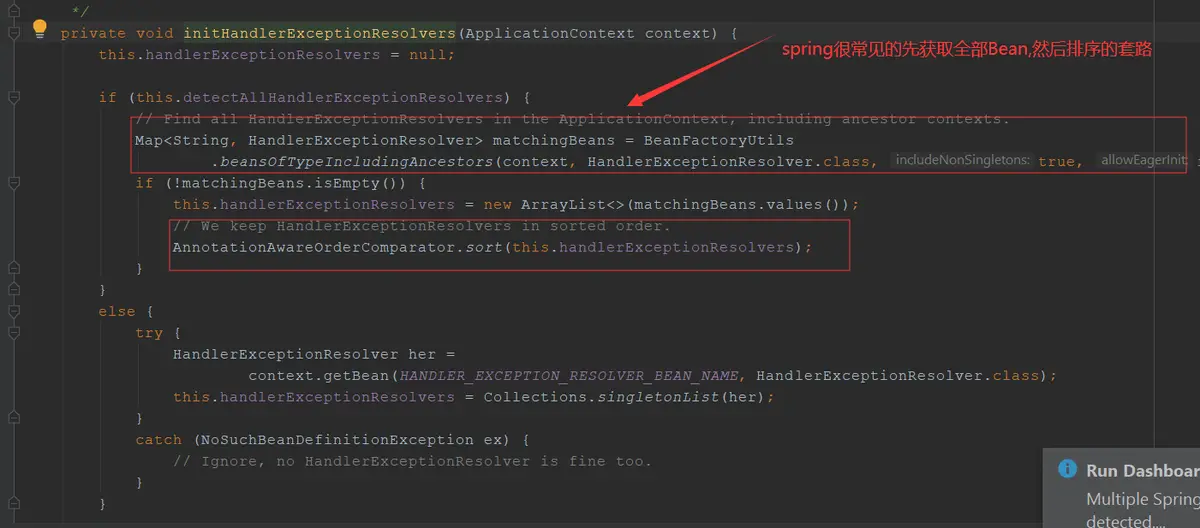Click comment '// Ignore, no HandlerExceptionResolver is fine too.'
Image resolution: width=1200 pixels, height=528 pixels.
tap(412, 461)
